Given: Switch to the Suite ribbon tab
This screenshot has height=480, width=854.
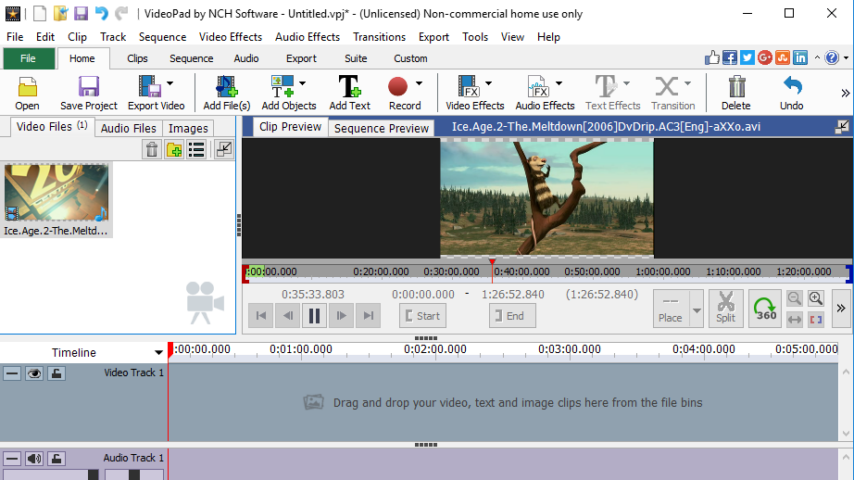Looking at the screenshot, I should tap(356, 58).
